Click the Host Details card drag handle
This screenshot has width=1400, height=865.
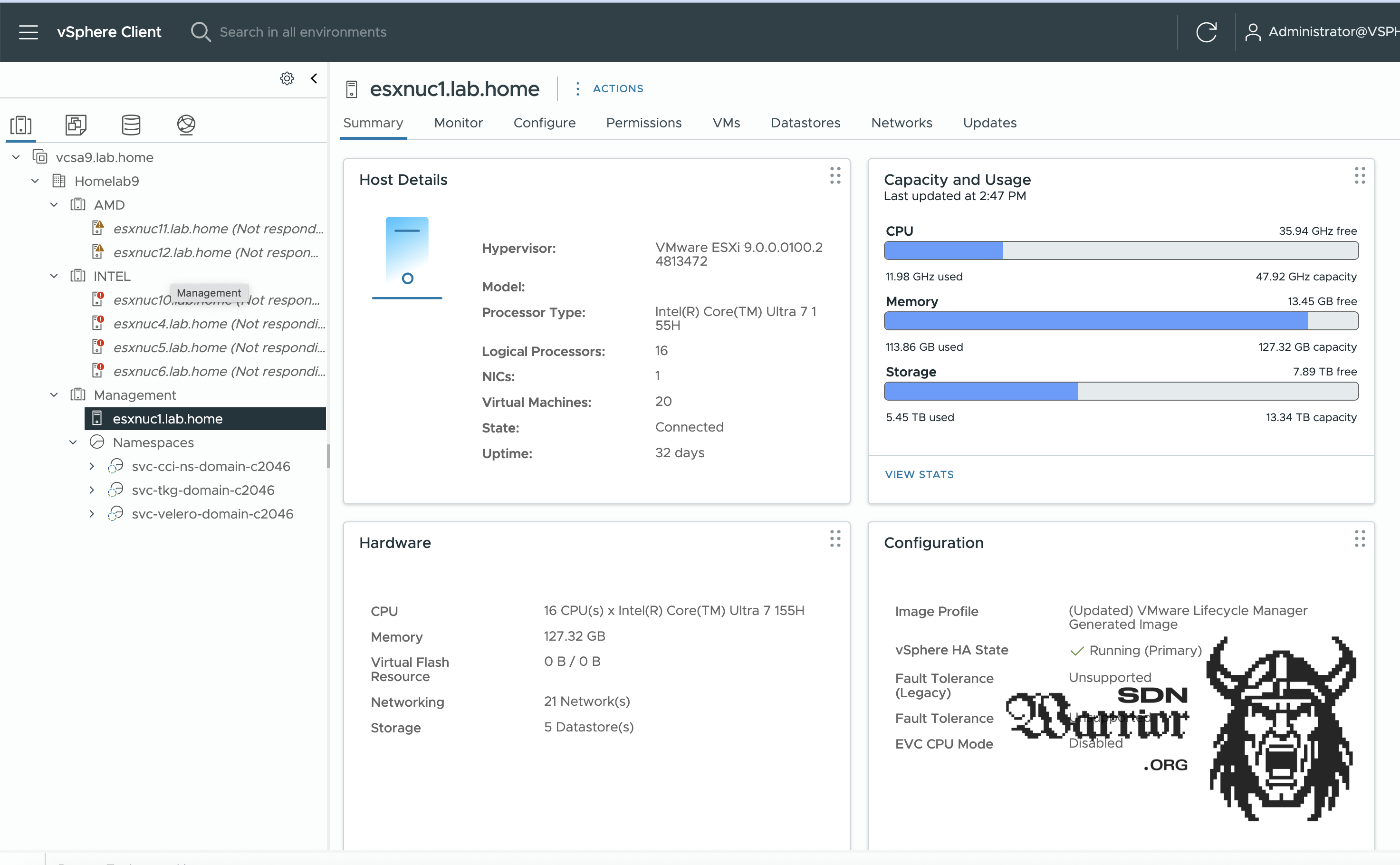pyautogui.click(x=834, y=176)
